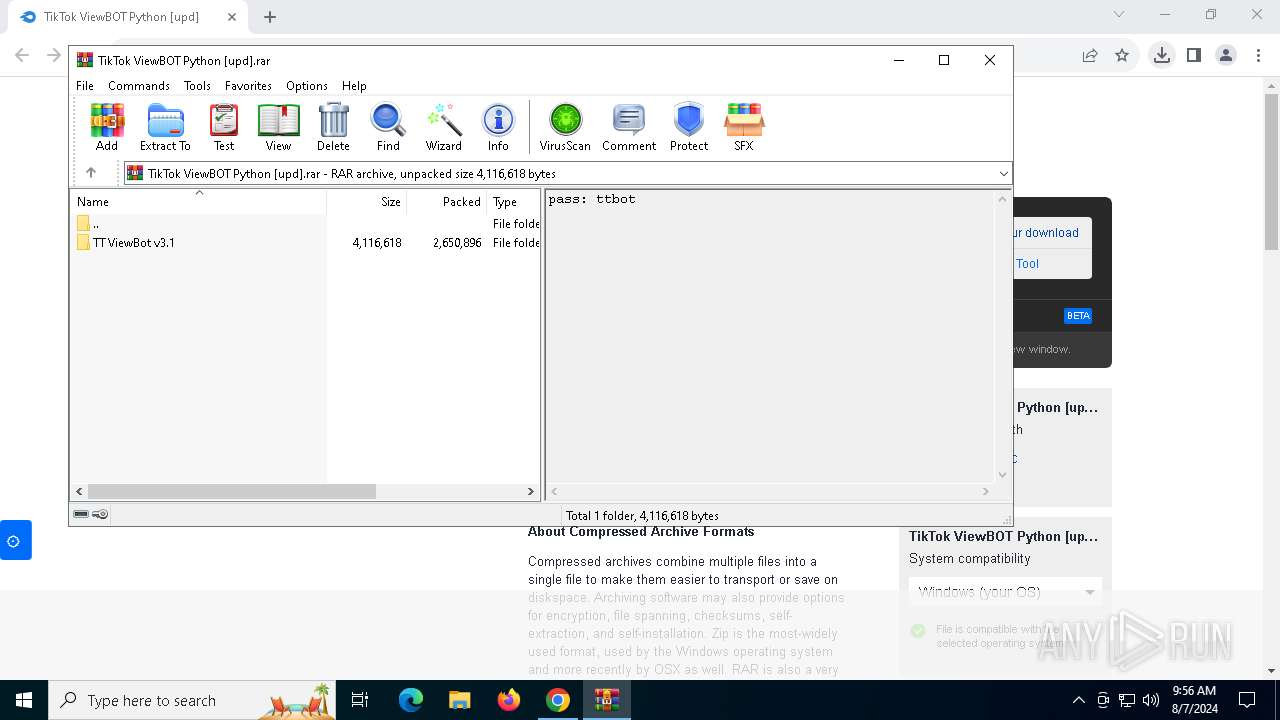
Task: Go up one folder level arrow
Action: [x=91, y=173]
